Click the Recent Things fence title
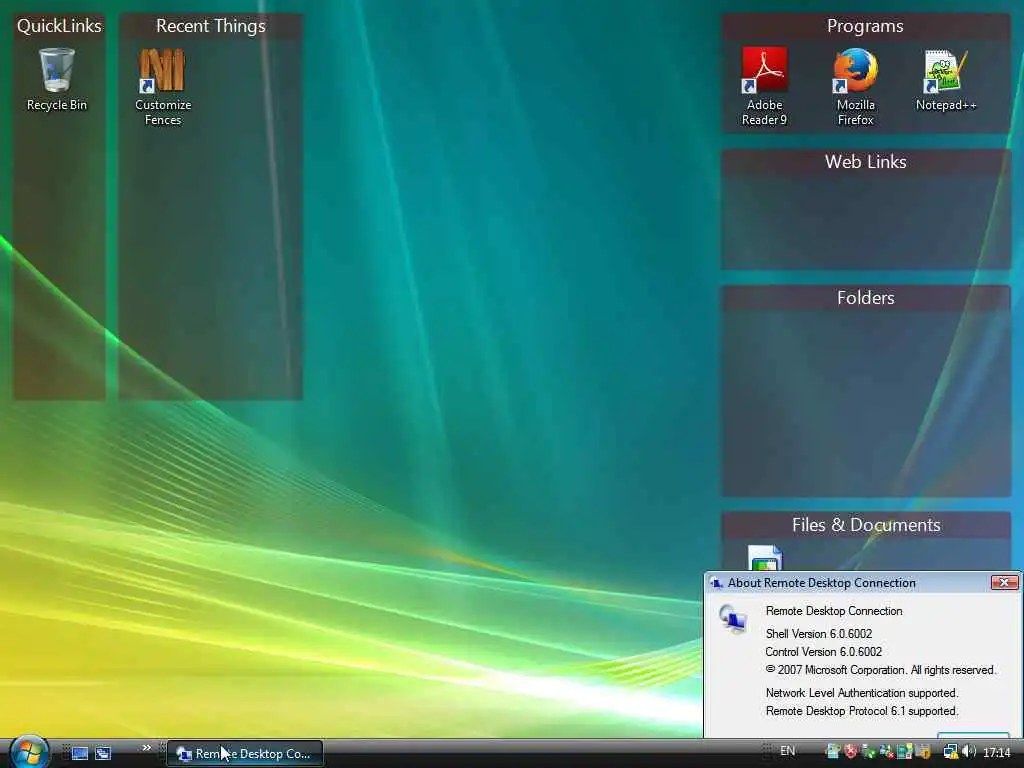Image resolution: width=1024 pixels, height=768 pixels. (210, 25)
